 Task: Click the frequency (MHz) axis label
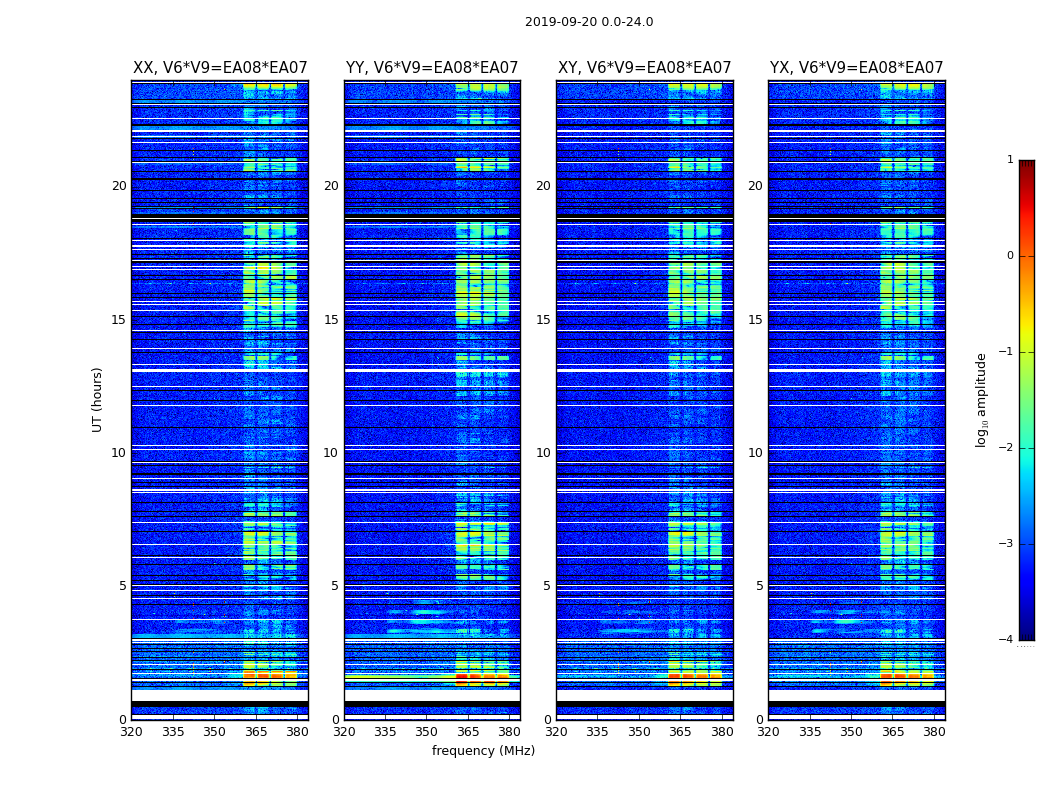pos(483,751)
